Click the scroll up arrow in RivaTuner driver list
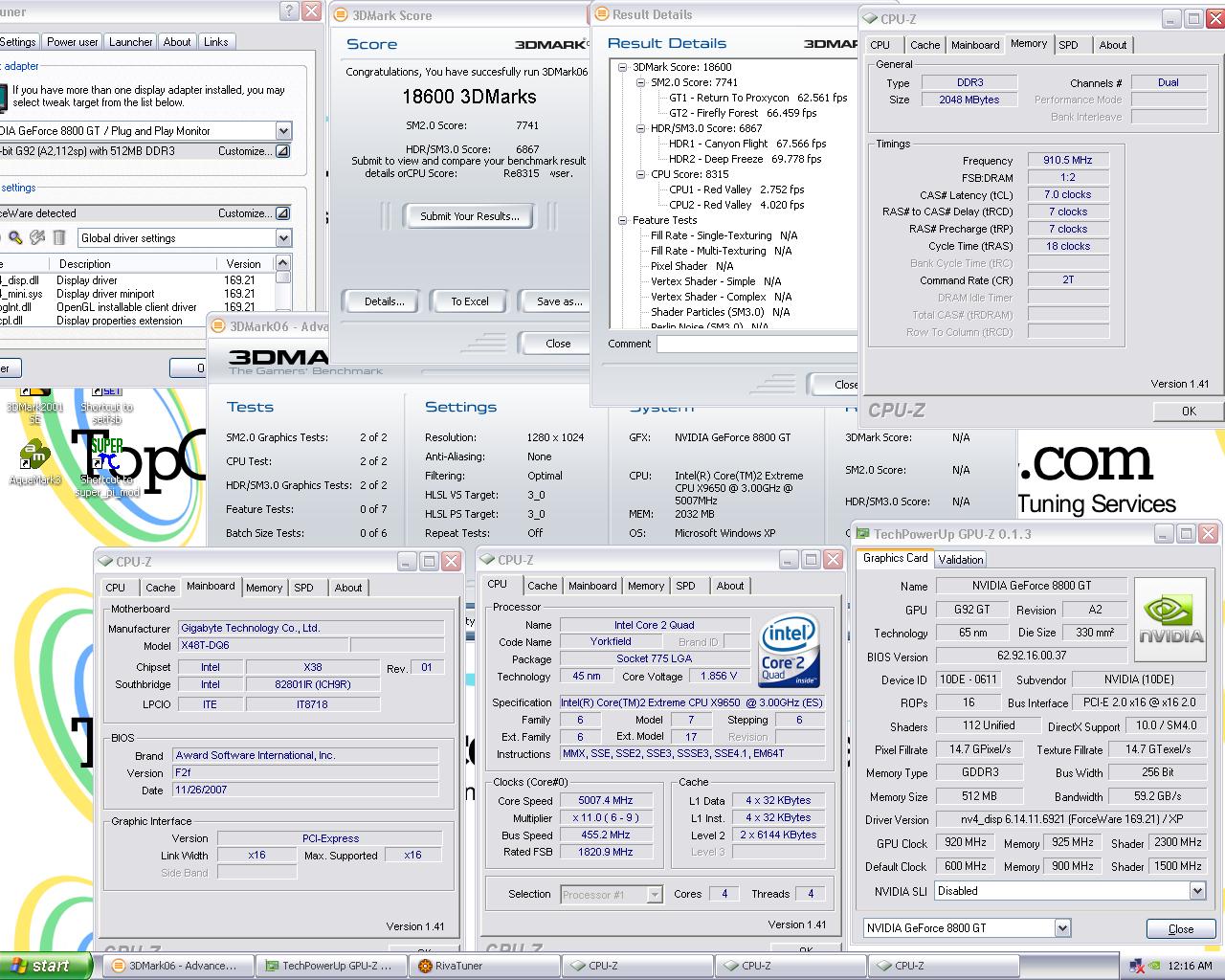 click(283, 263)
